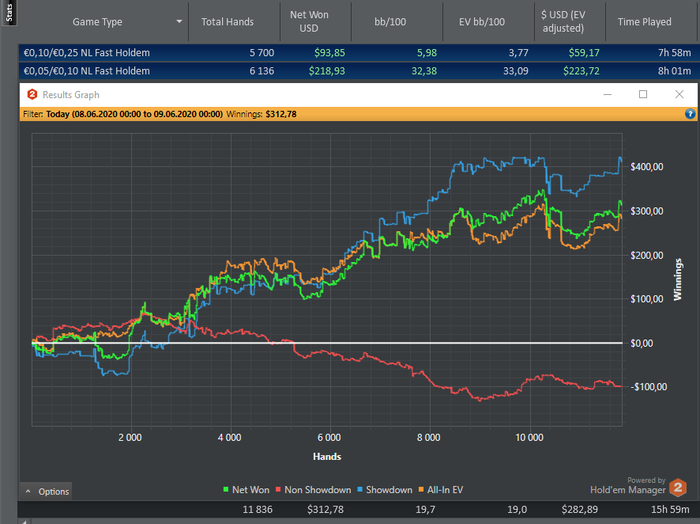Viewport: 700px width, 524px height.
Task: Click the 7h 58m time played cell
Action: [x=674, y=53]
